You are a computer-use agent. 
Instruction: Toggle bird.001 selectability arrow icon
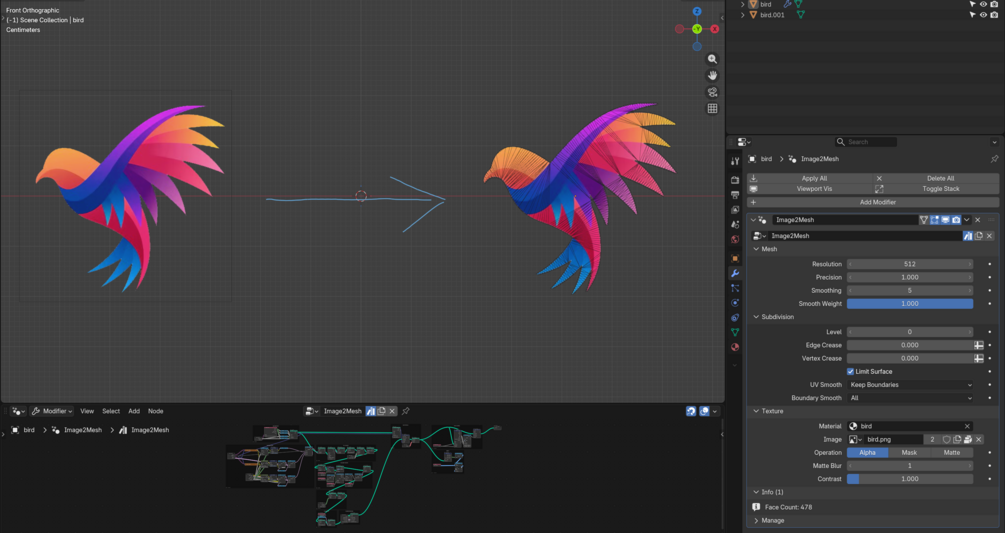click(972, 15)
